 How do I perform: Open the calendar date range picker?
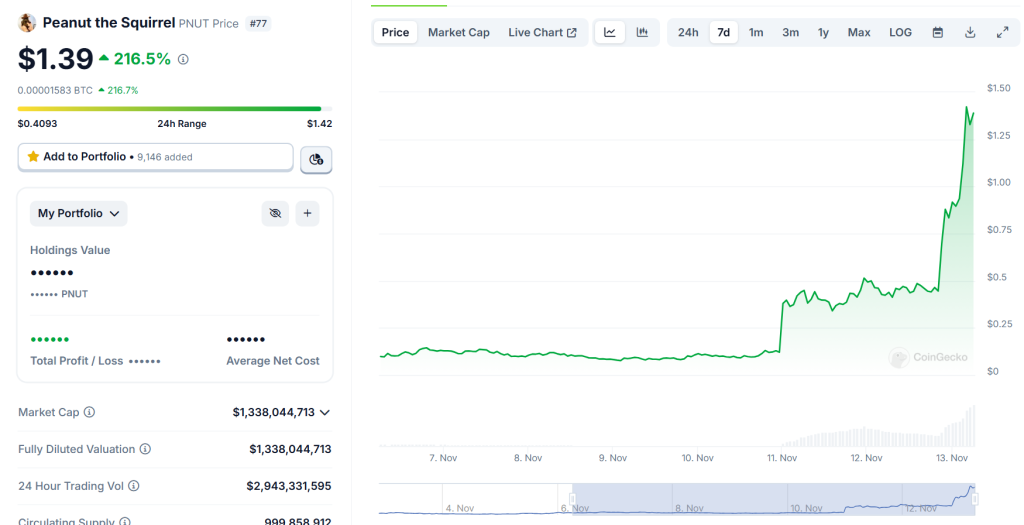tap(938, 33)
